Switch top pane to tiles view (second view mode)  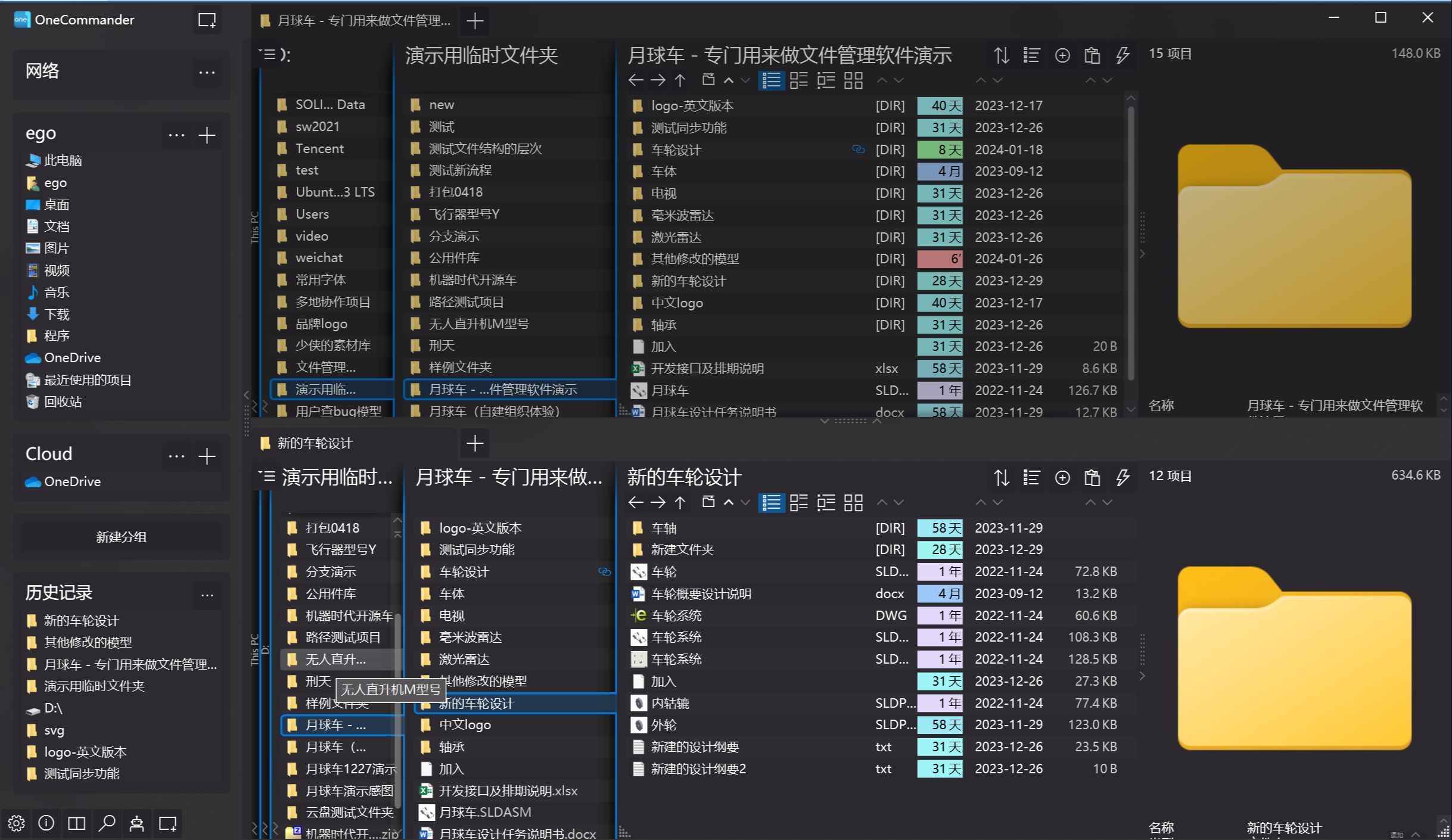click(798, 80)
